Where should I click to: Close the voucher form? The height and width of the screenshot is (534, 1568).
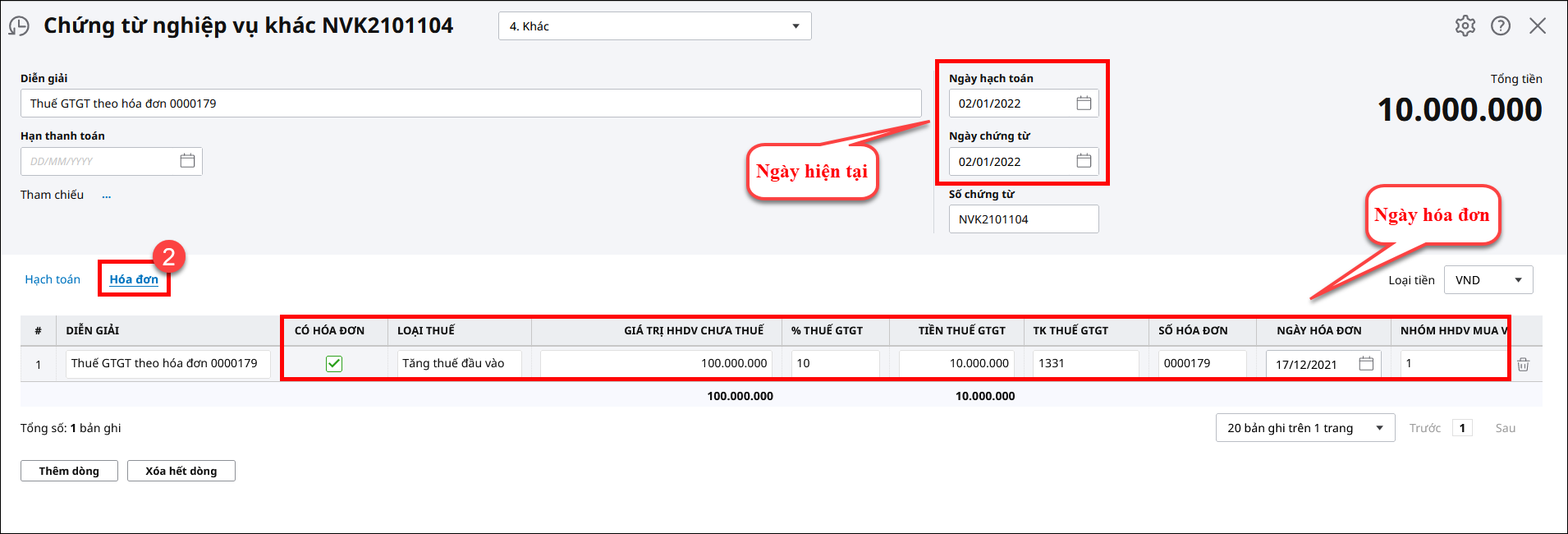click(1538, 26)
